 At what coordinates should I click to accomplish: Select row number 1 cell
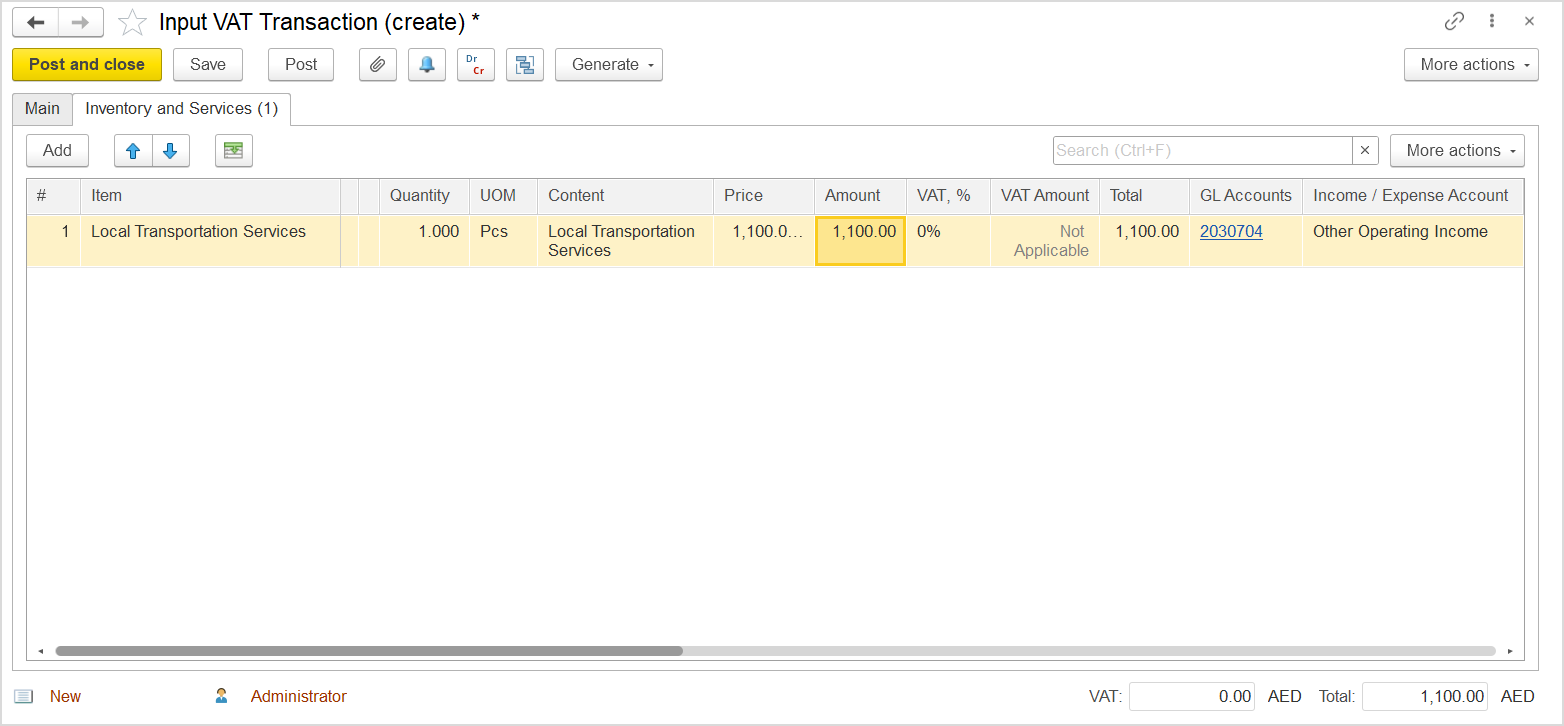tap(53, 241)
